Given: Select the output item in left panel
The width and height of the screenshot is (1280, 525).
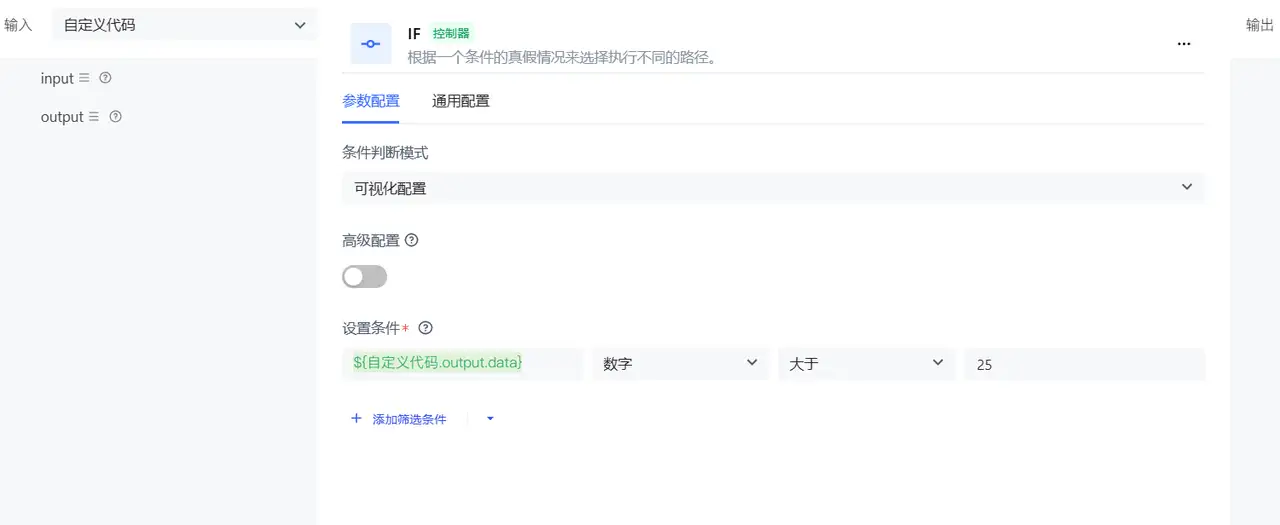Looking at the screenshot, I should 62,117.
